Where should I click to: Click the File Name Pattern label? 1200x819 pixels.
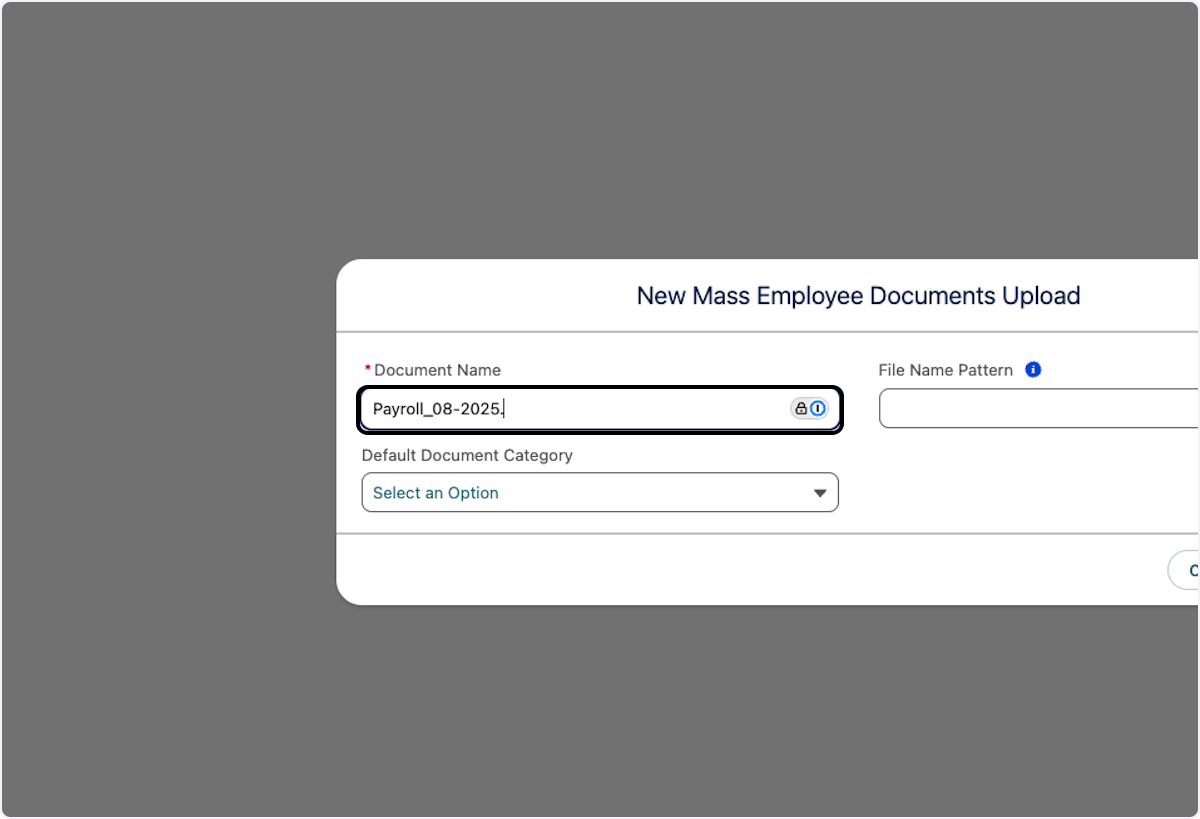click(945, 370)
